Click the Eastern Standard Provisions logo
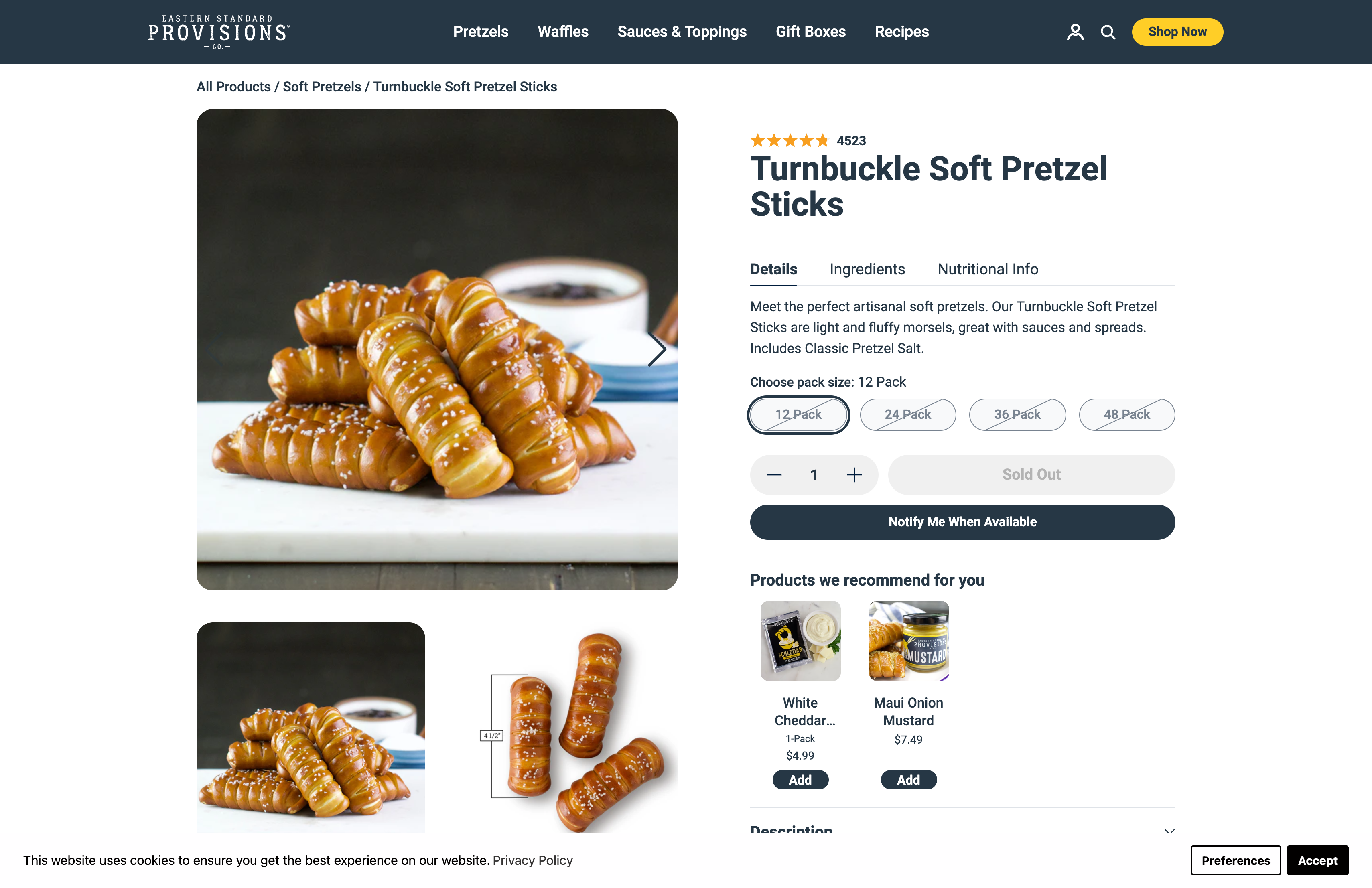Screen dimensions: 1372x888 point(218,32)
